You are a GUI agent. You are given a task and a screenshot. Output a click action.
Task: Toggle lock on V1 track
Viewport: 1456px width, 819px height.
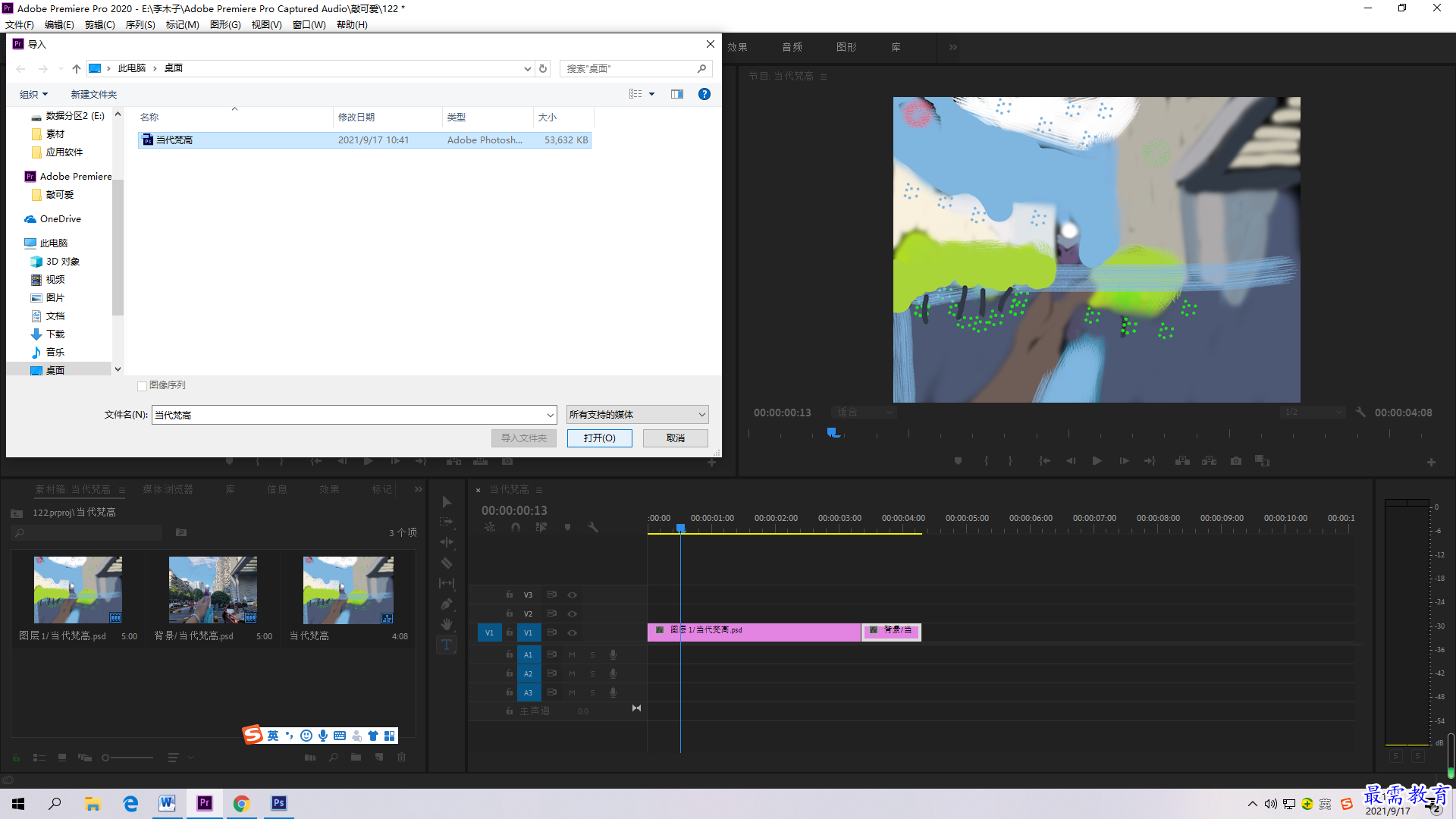(510, 632)
